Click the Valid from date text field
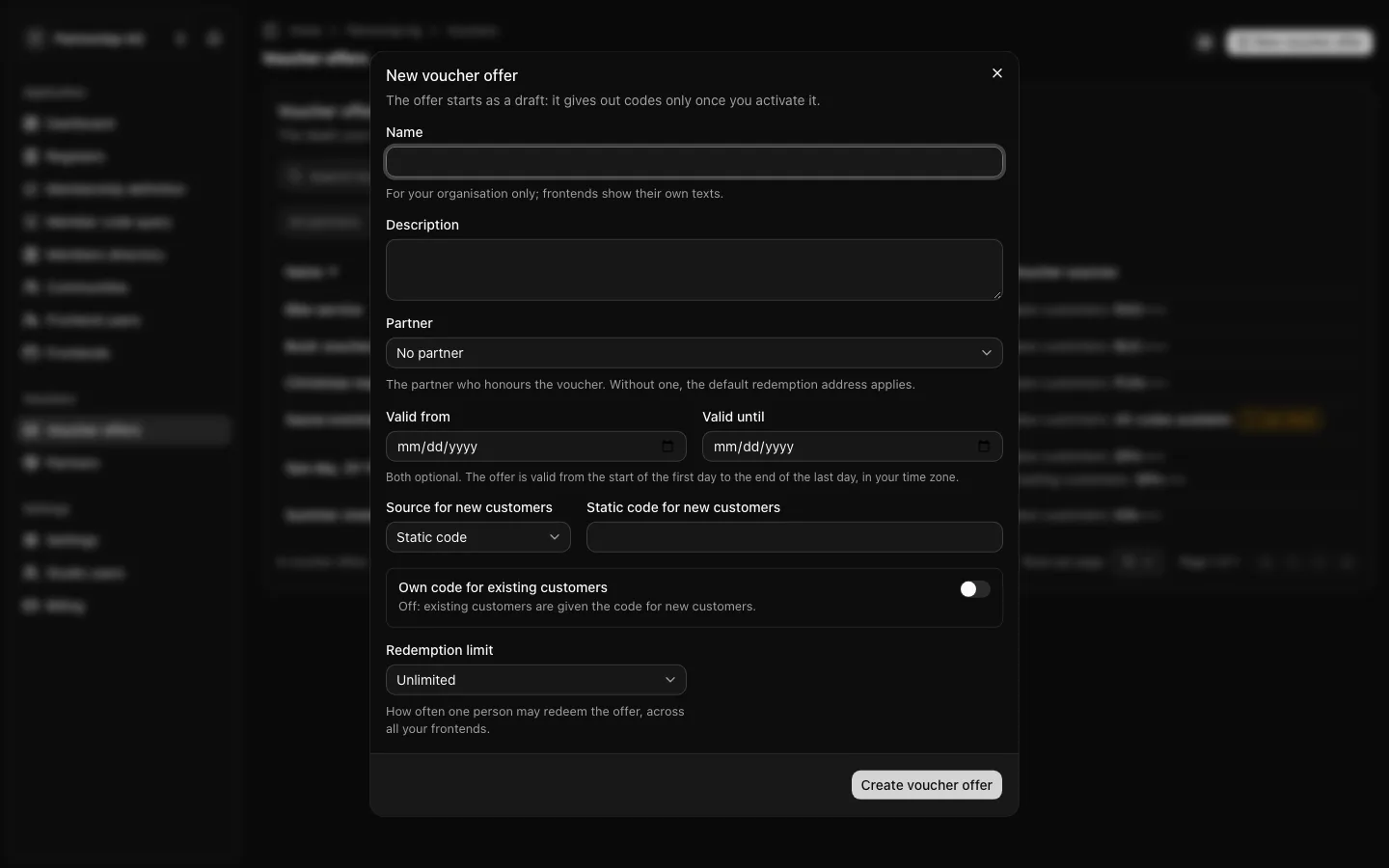 536,447
